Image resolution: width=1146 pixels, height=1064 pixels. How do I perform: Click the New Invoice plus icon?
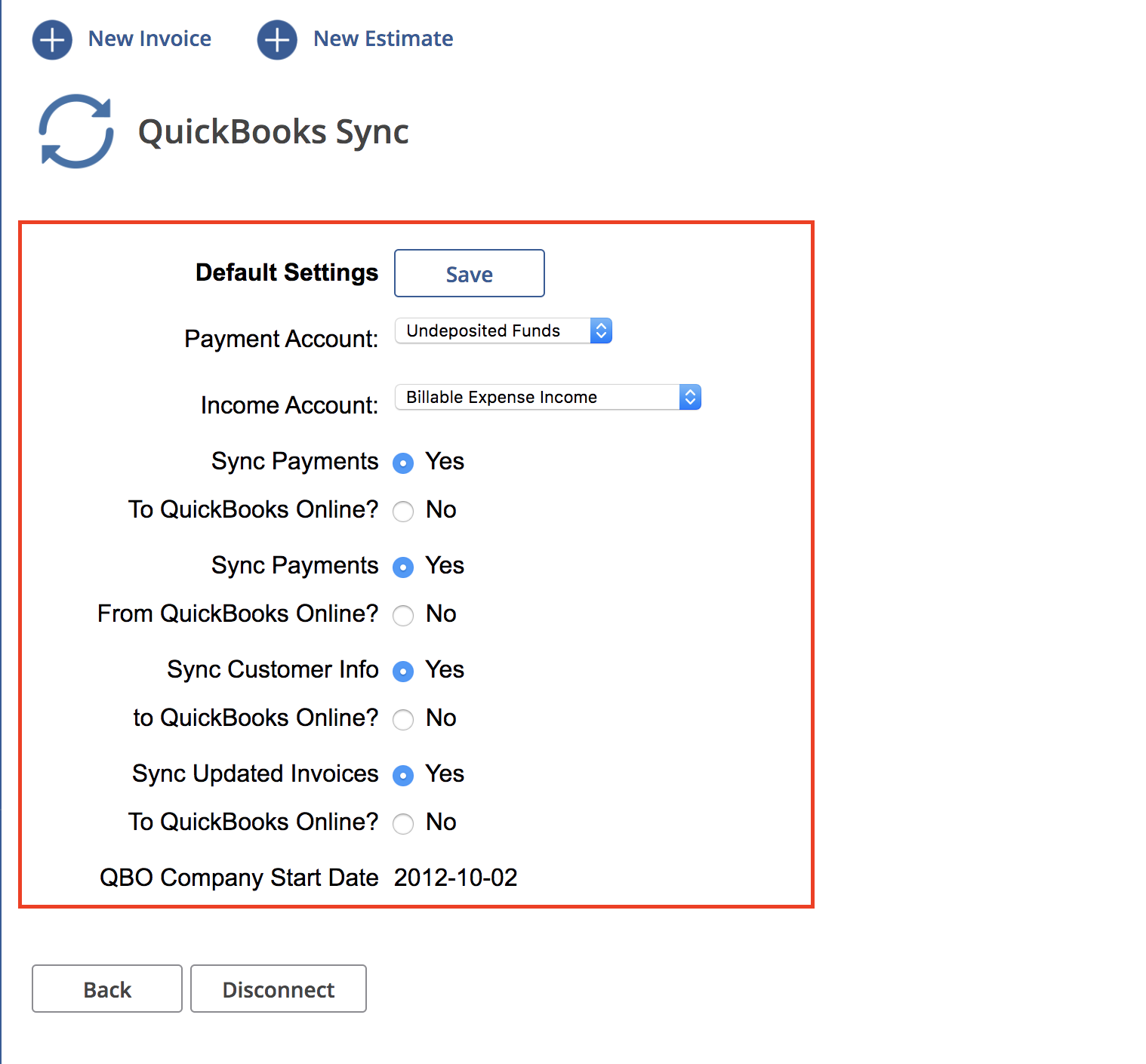pyautogui.click(x=52, y=38)
